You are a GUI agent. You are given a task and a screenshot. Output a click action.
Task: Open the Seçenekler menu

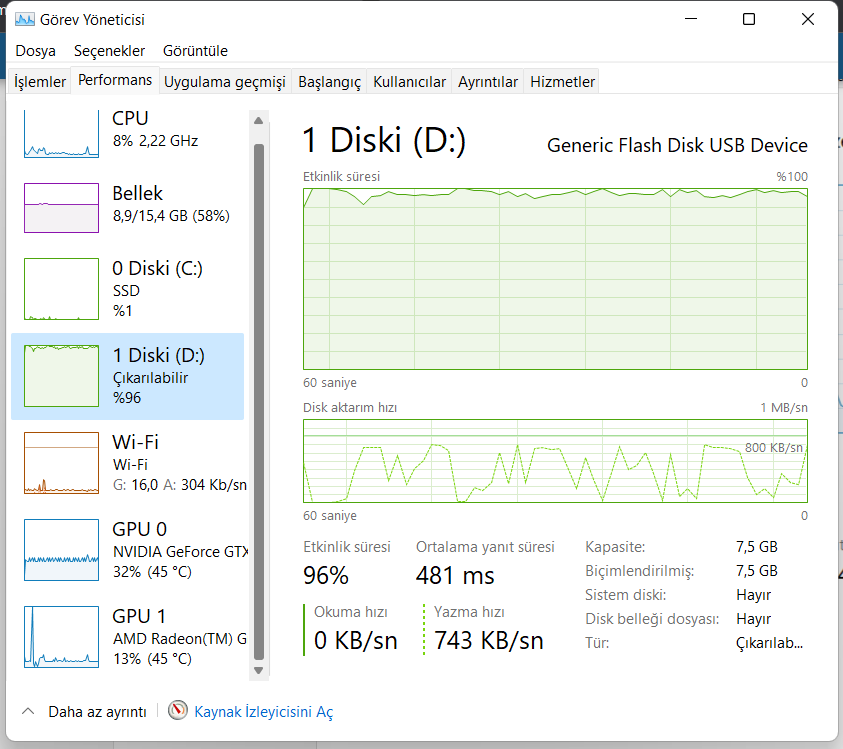tap(109, 51)
